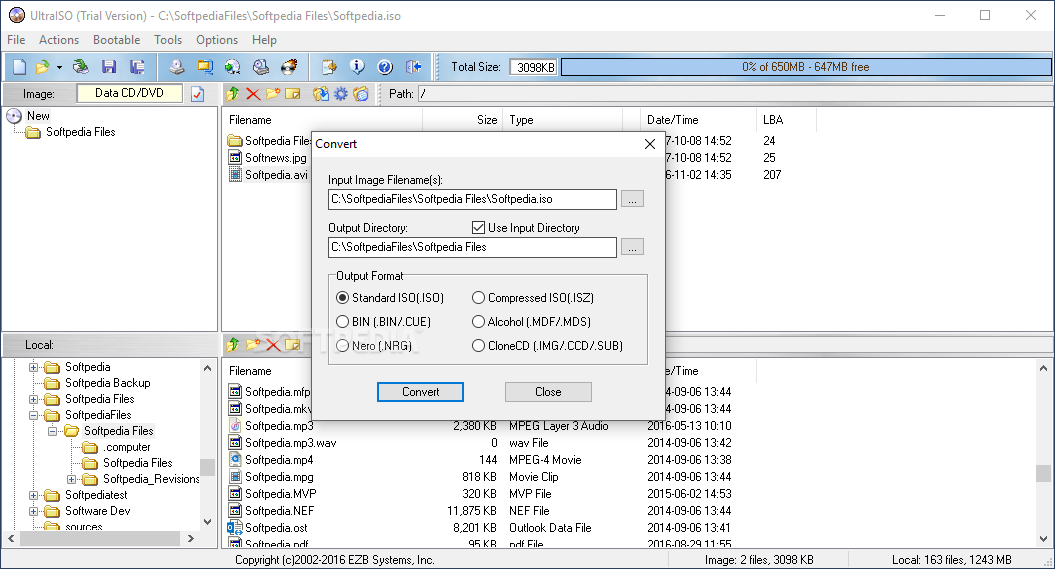This screenshot has height=569, width=1055.
Task: Select the .computer folder in Local tree
Action: 127,447
